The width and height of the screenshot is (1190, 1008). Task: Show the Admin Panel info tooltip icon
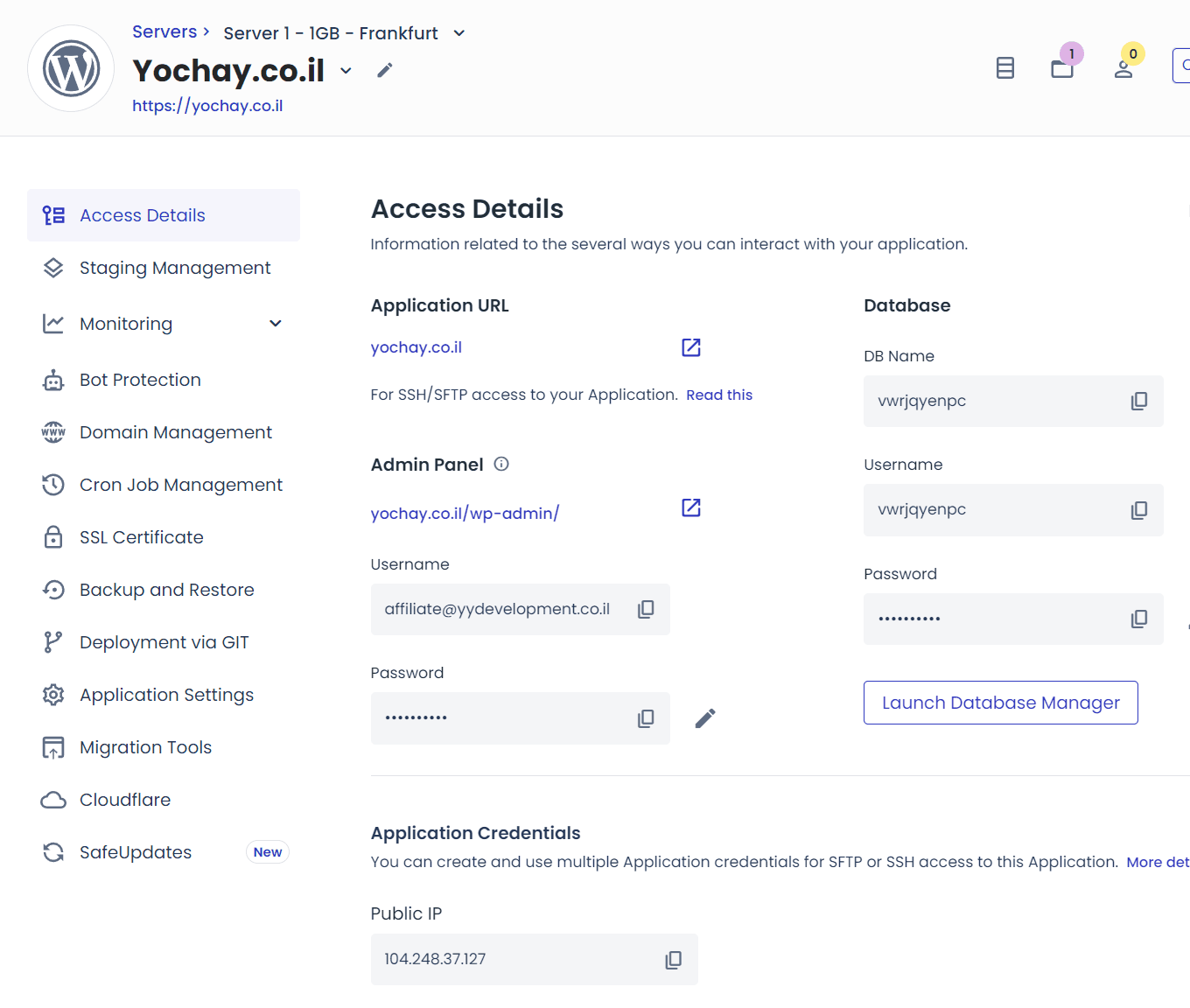point(501,464)
